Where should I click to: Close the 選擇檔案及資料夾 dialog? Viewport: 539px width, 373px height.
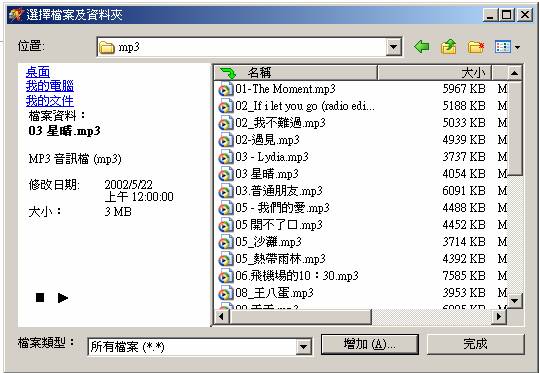(x=525, y=15)
